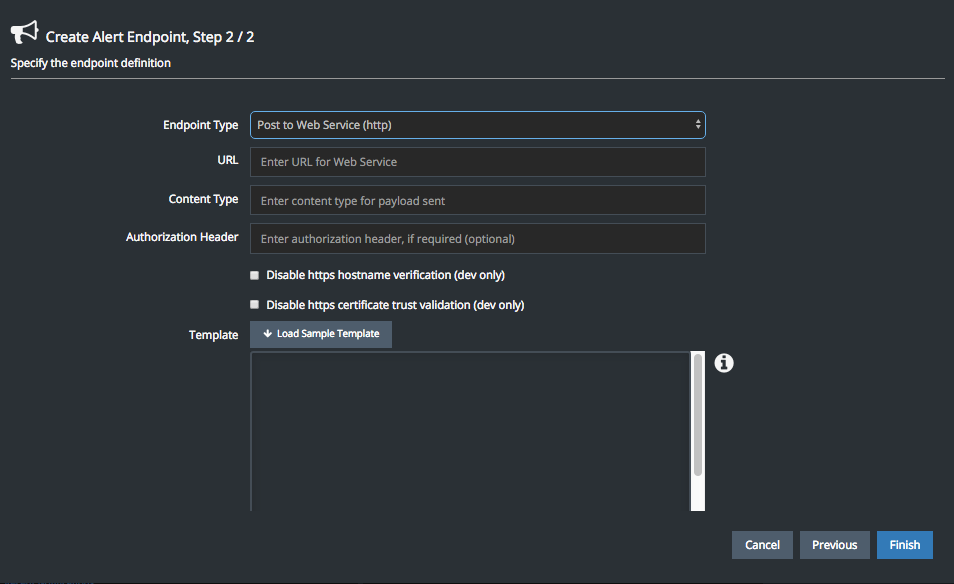The image size is (954, 584).
Task: Toggle Disable https certificate trust validation checkbox
Action: coord(255,305)
